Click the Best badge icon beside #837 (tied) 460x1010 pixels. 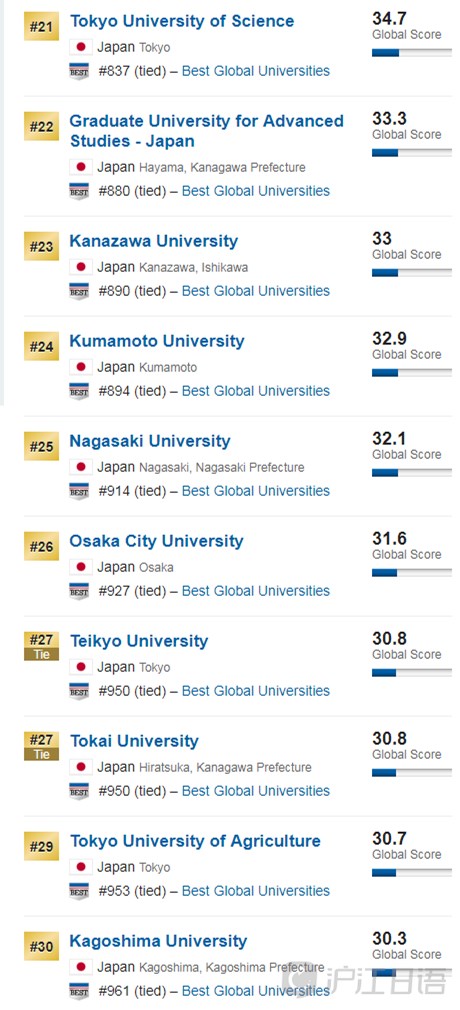click(79, 71)
